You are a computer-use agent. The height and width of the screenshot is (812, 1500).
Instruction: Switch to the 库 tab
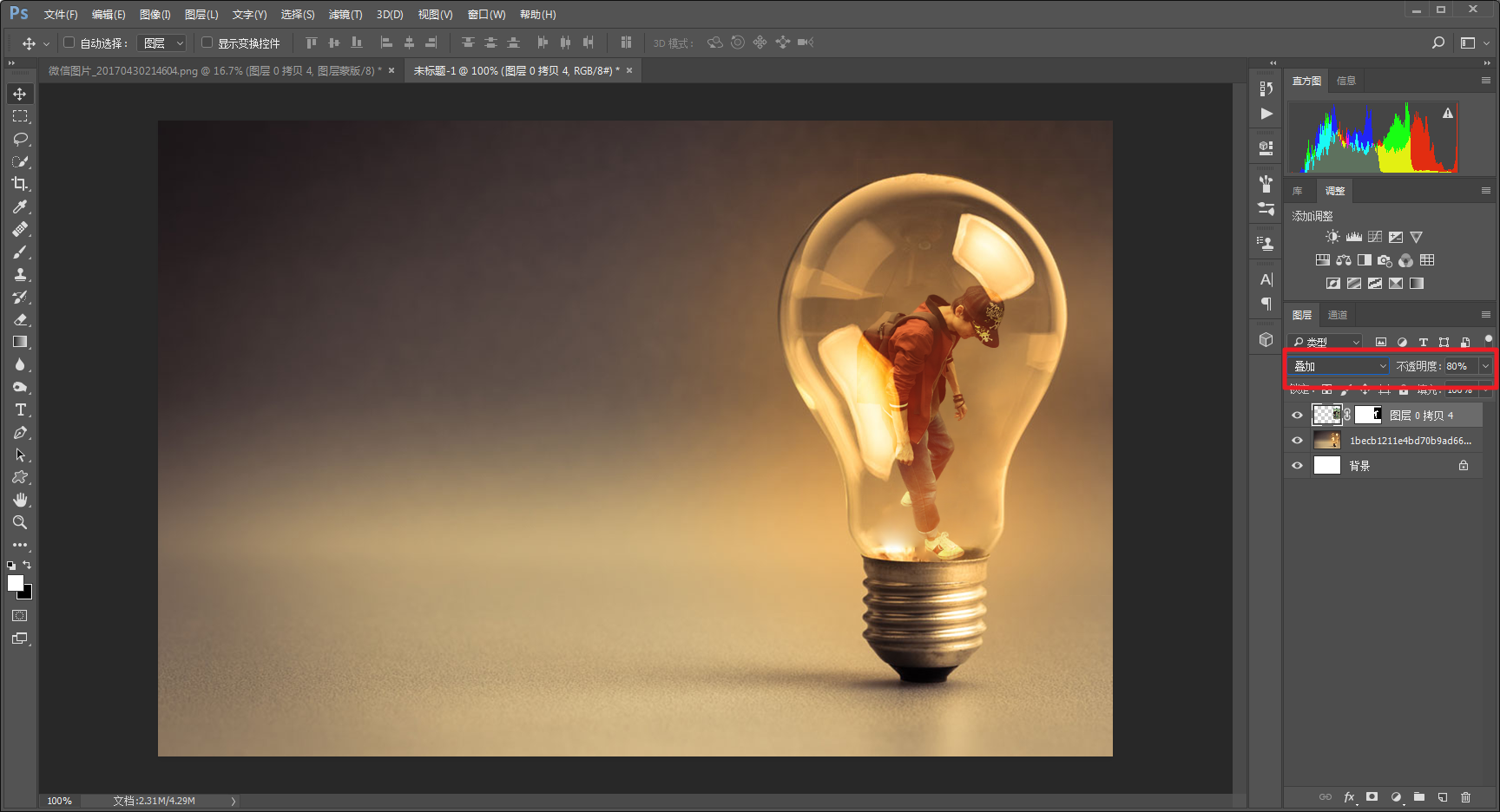point(1298,191)
